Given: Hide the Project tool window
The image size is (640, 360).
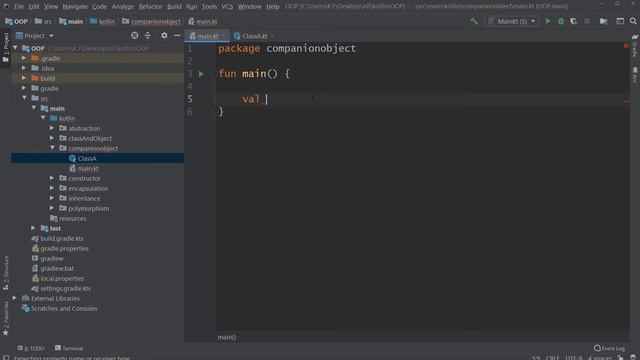Looking at the screenshot, I should coord(177,36).
